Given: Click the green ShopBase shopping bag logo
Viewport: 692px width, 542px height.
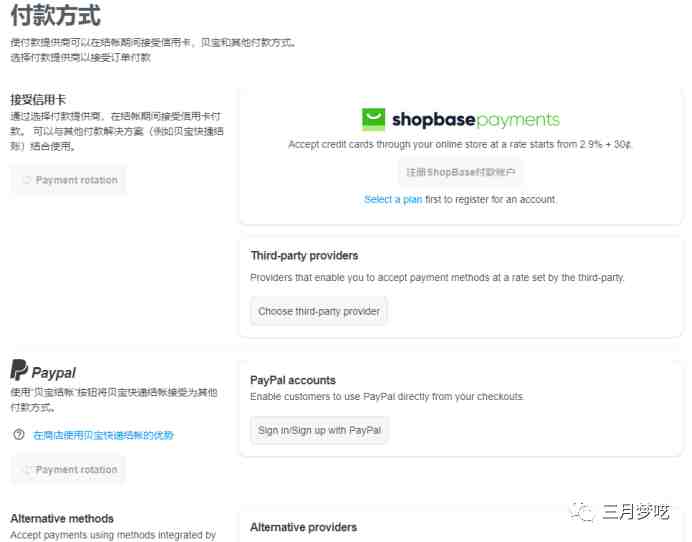Looking at the screenshot, I should 373,119.
